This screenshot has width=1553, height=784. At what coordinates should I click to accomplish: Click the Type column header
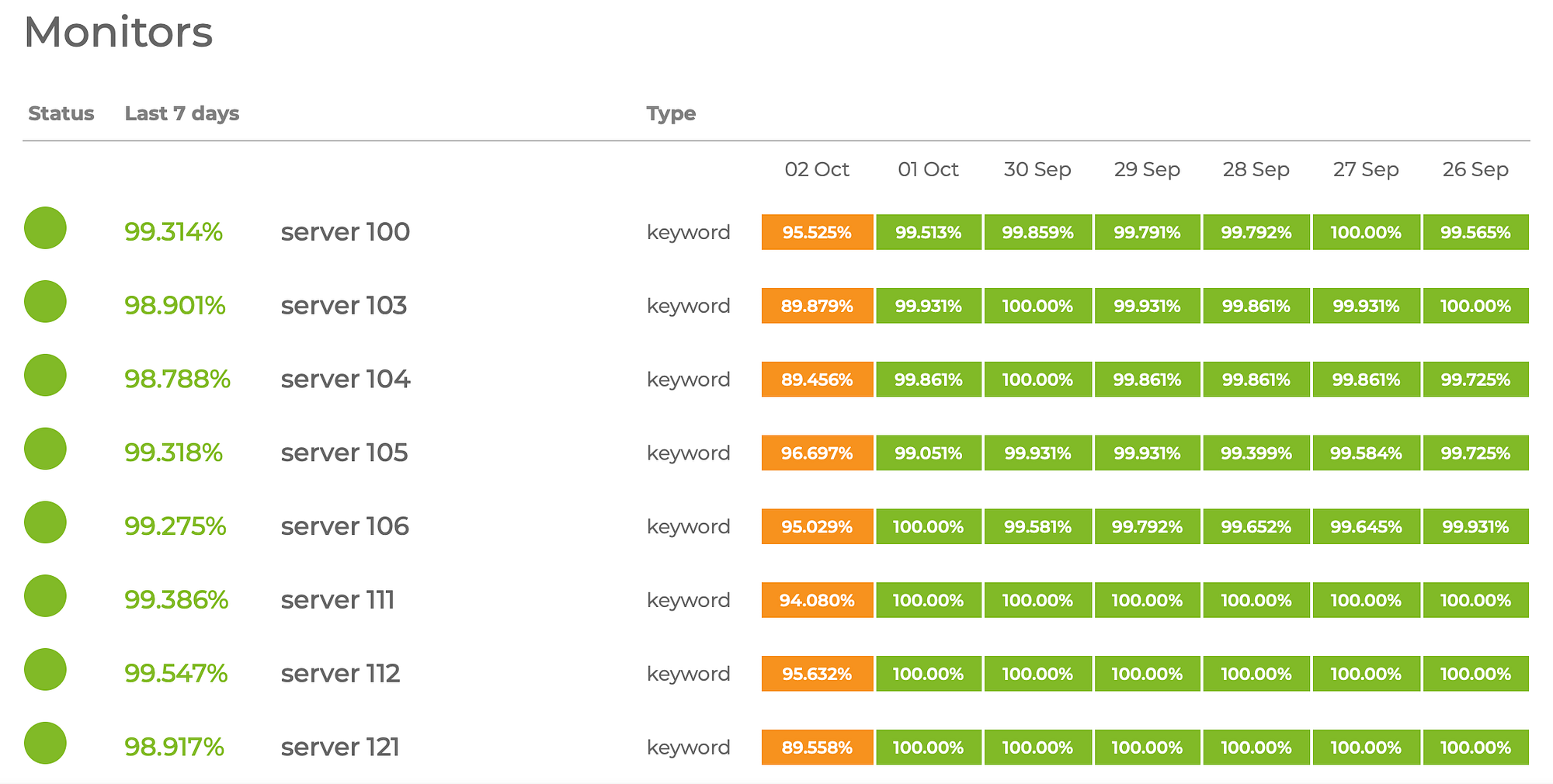[671, 113]
